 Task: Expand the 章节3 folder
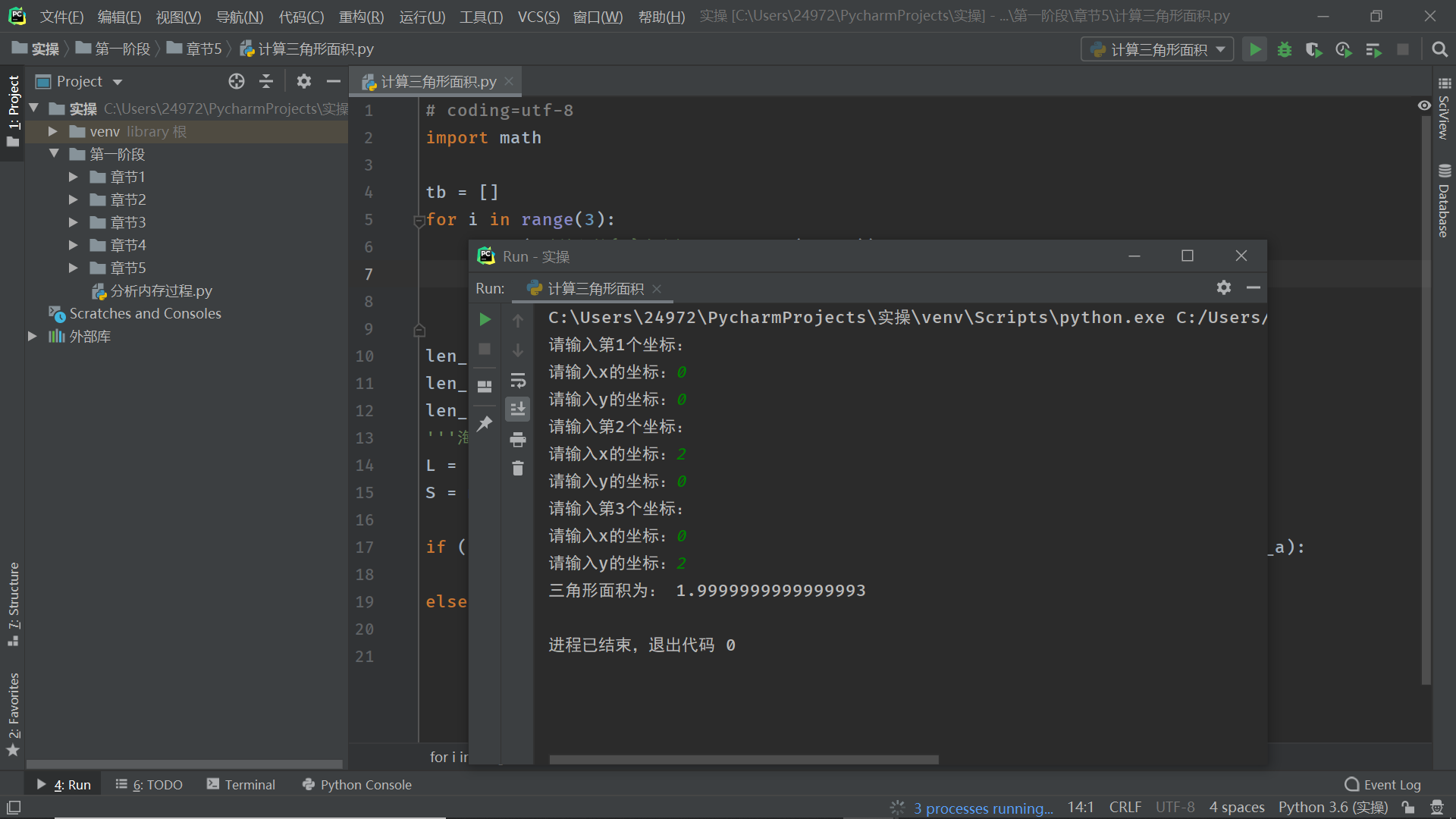click(74, 222)
